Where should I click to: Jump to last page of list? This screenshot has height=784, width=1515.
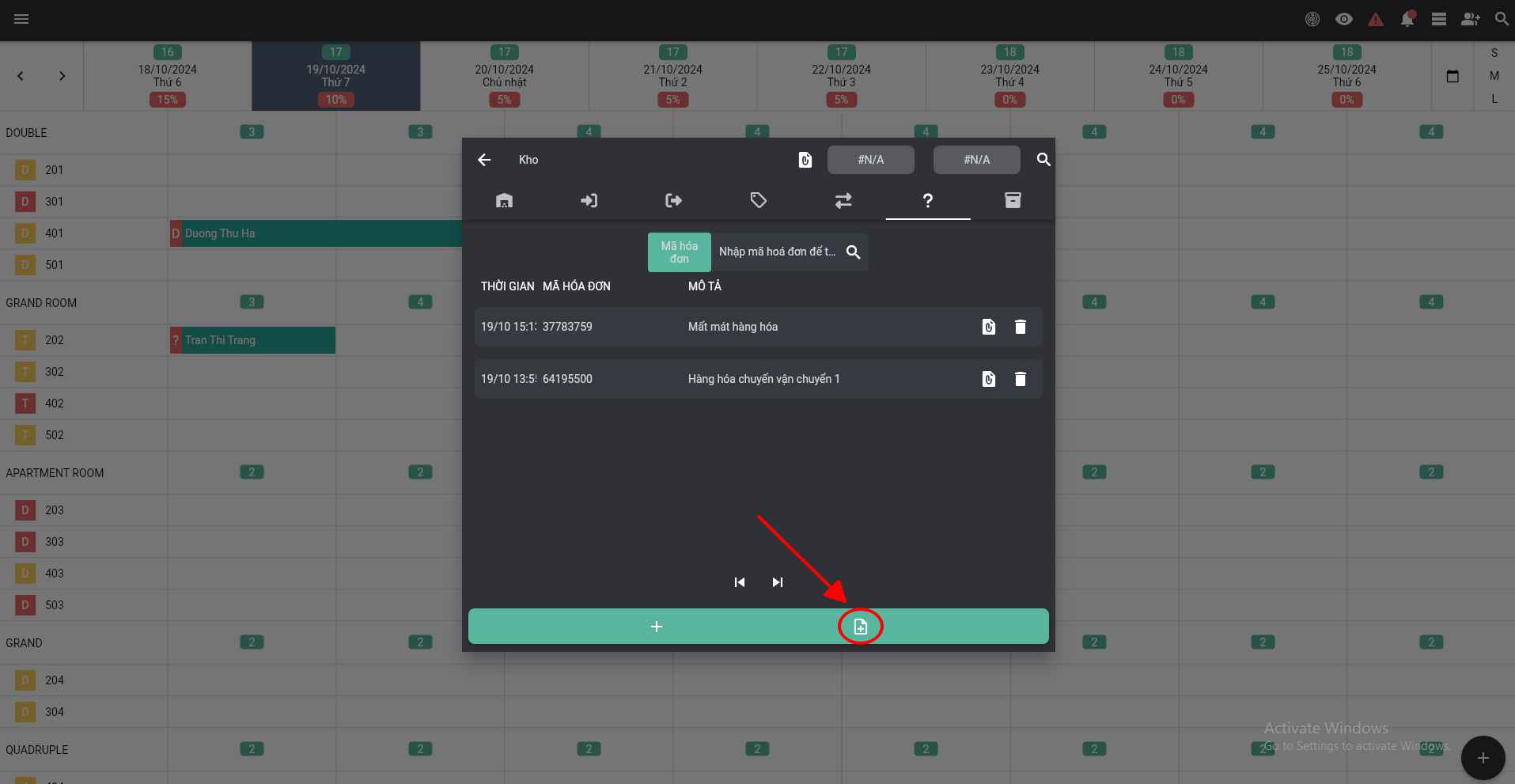coord(778,582)
